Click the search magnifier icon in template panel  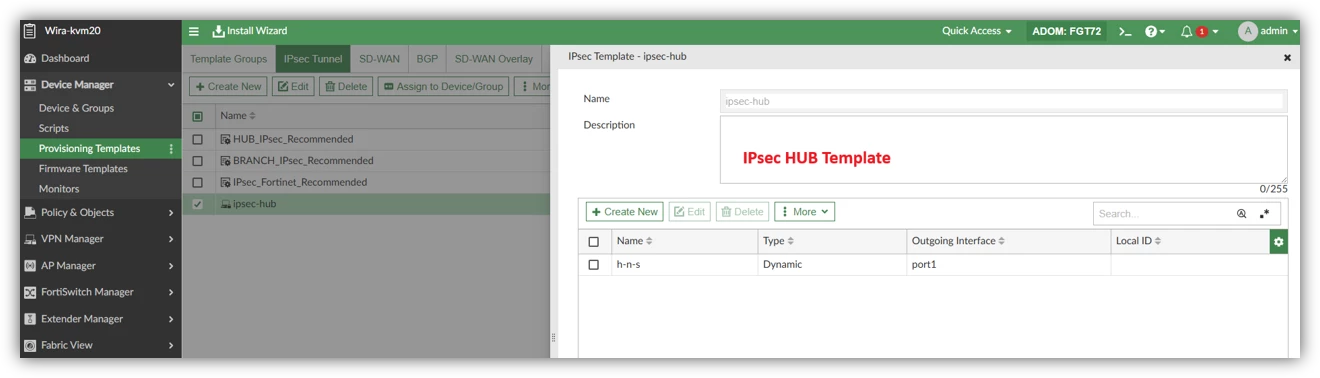click(1241, 213)
